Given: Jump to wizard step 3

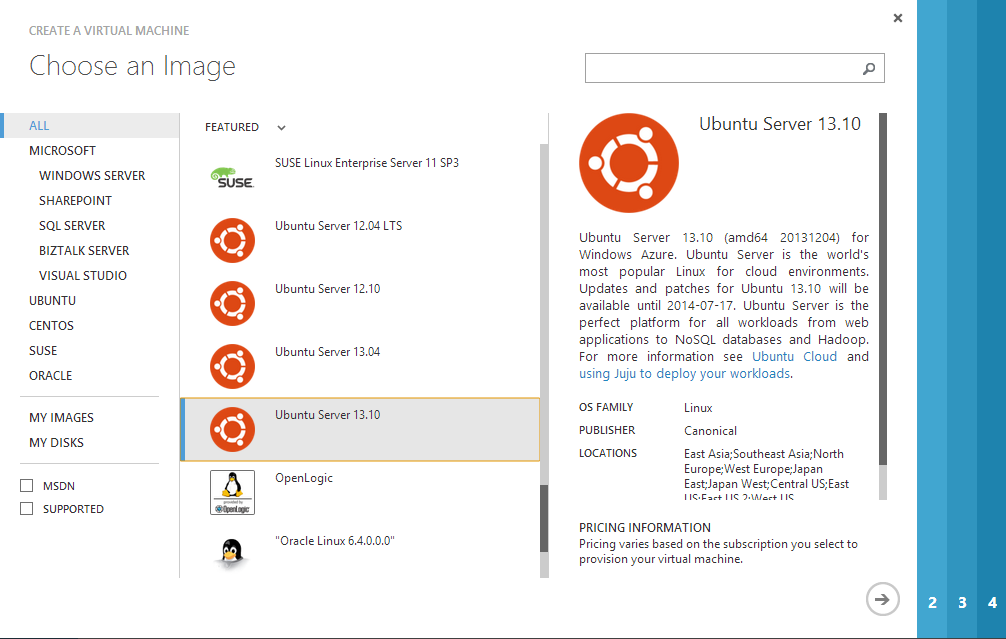Looking at the screenshot, I should click(x=962, y=602).
